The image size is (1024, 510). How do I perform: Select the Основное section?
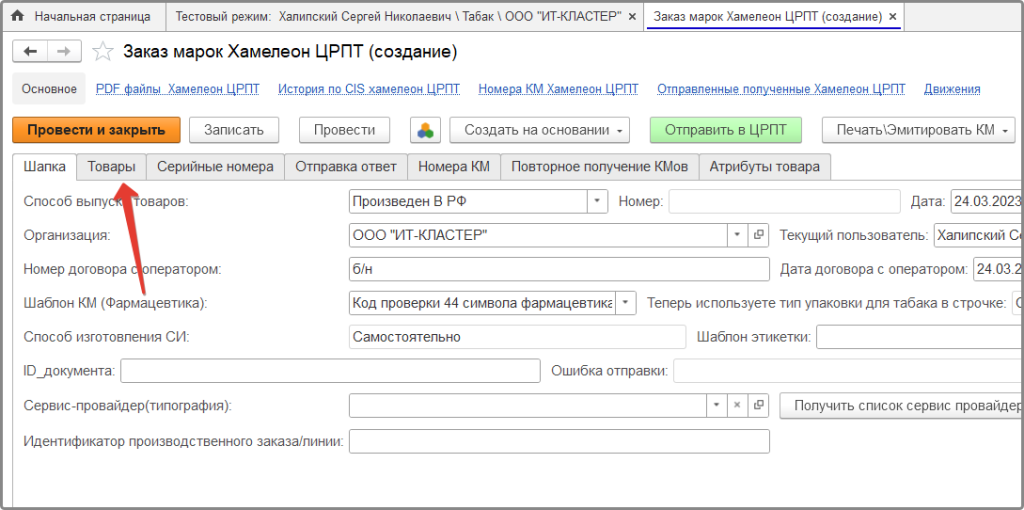pyautogui.click(x=49, y=89)
